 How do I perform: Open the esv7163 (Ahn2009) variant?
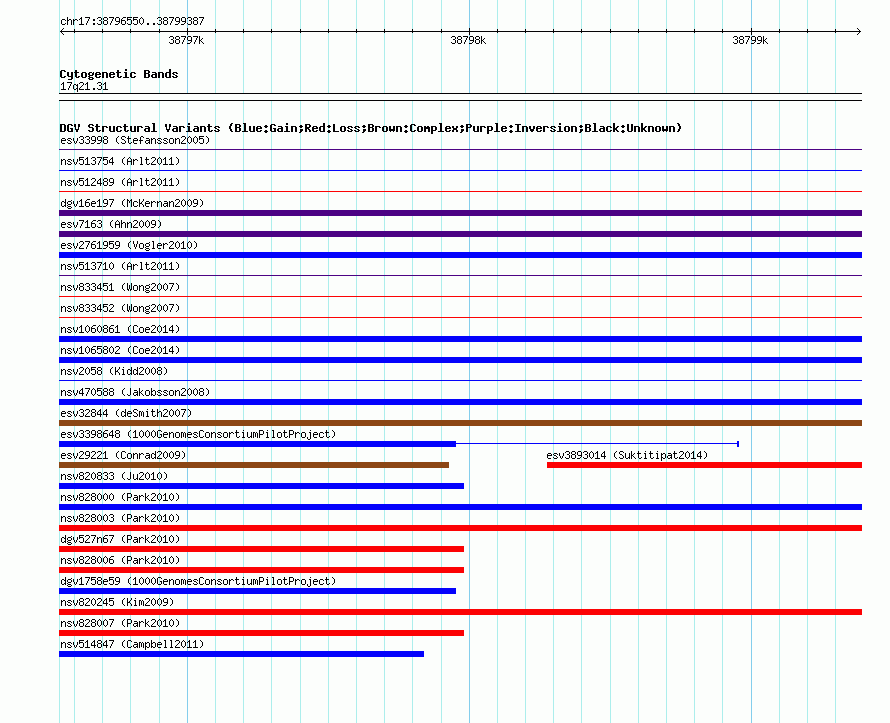pos(111,224)
